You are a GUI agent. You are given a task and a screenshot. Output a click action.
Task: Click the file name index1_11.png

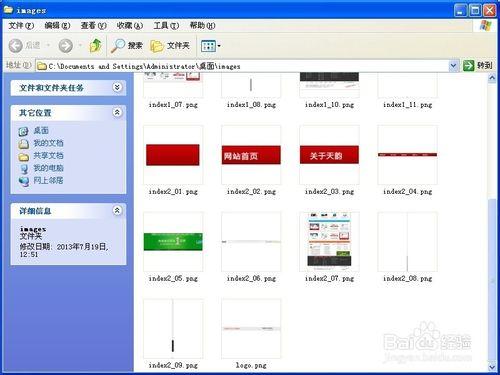tap(407, 105)
